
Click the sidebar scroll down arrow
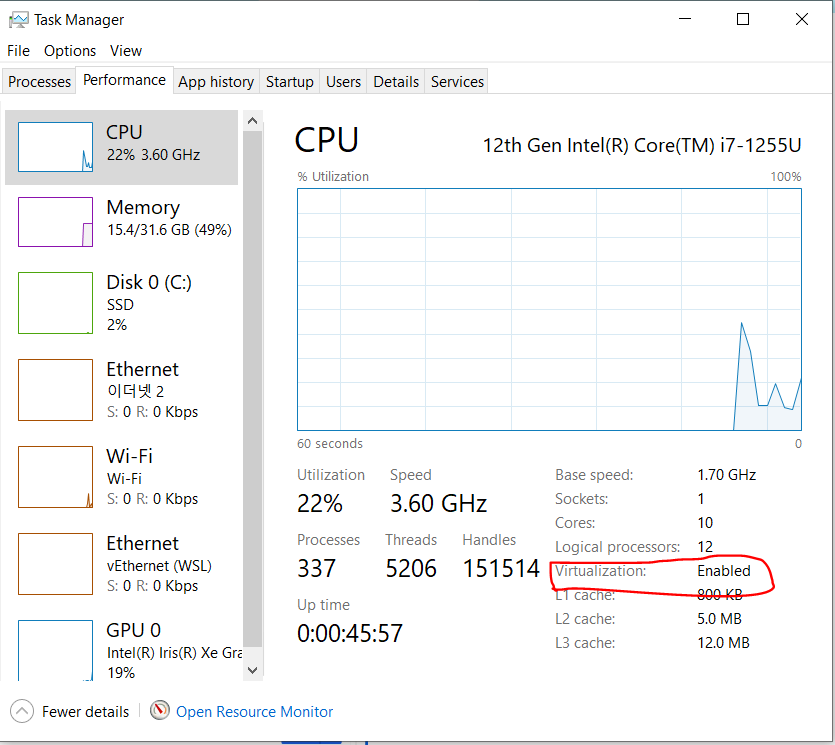tap(253, 670)
